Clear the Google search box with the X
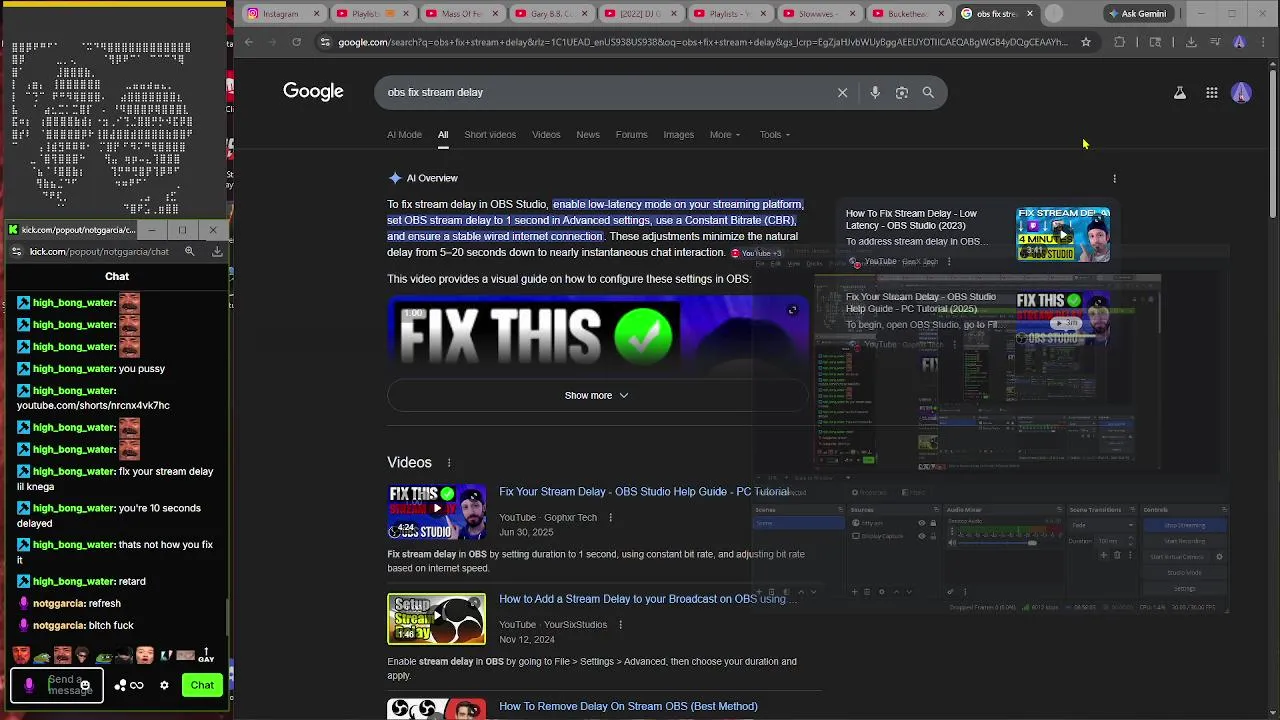Image resolution: width=1280 pixels, height=720 pixels. click(842, 92)
